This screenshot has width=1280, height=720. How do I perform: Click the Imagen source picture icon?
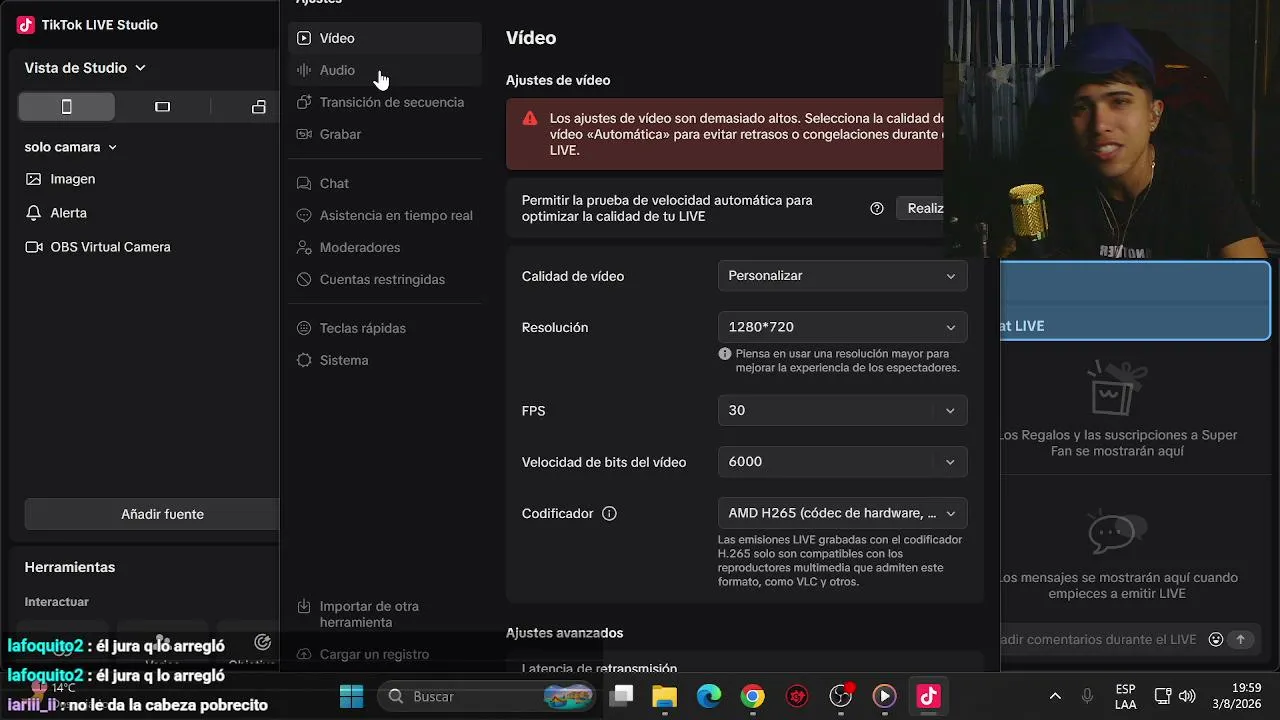pyautogui.click(x=34, y=179)
